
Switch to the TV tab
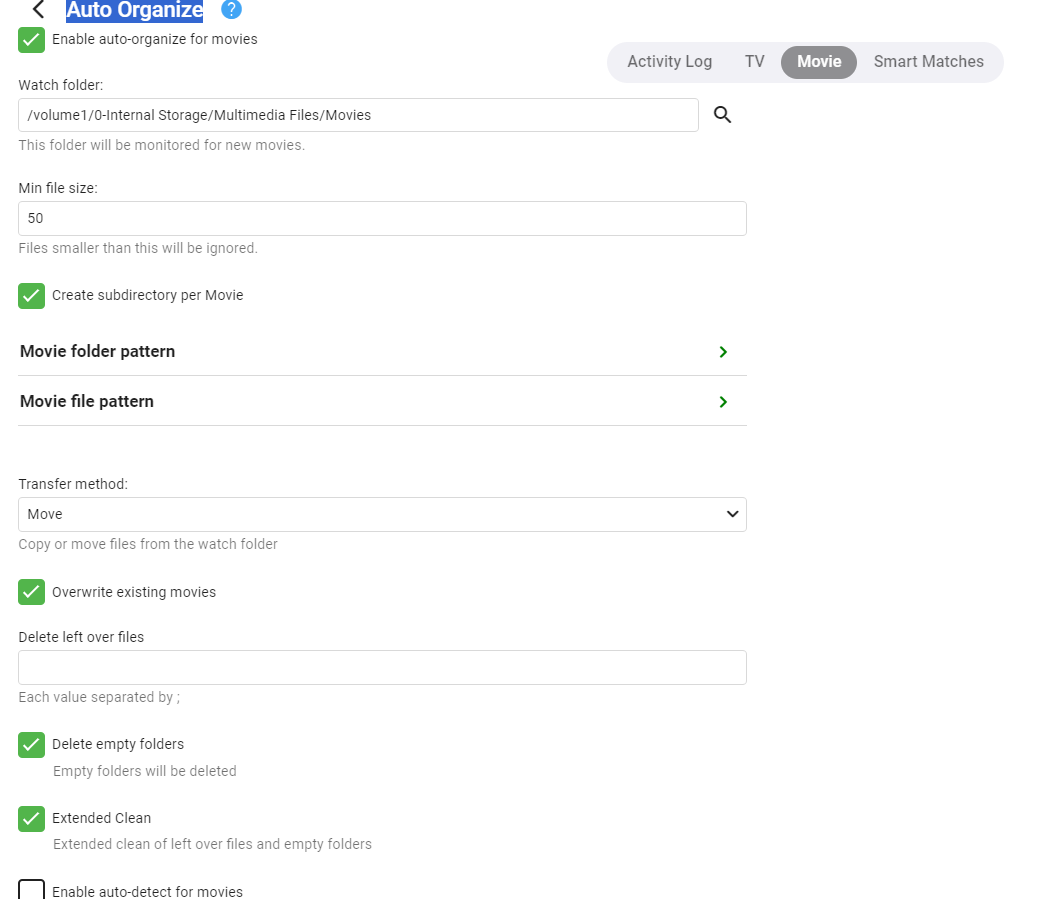pyautogui.click(x=754, y=62)
